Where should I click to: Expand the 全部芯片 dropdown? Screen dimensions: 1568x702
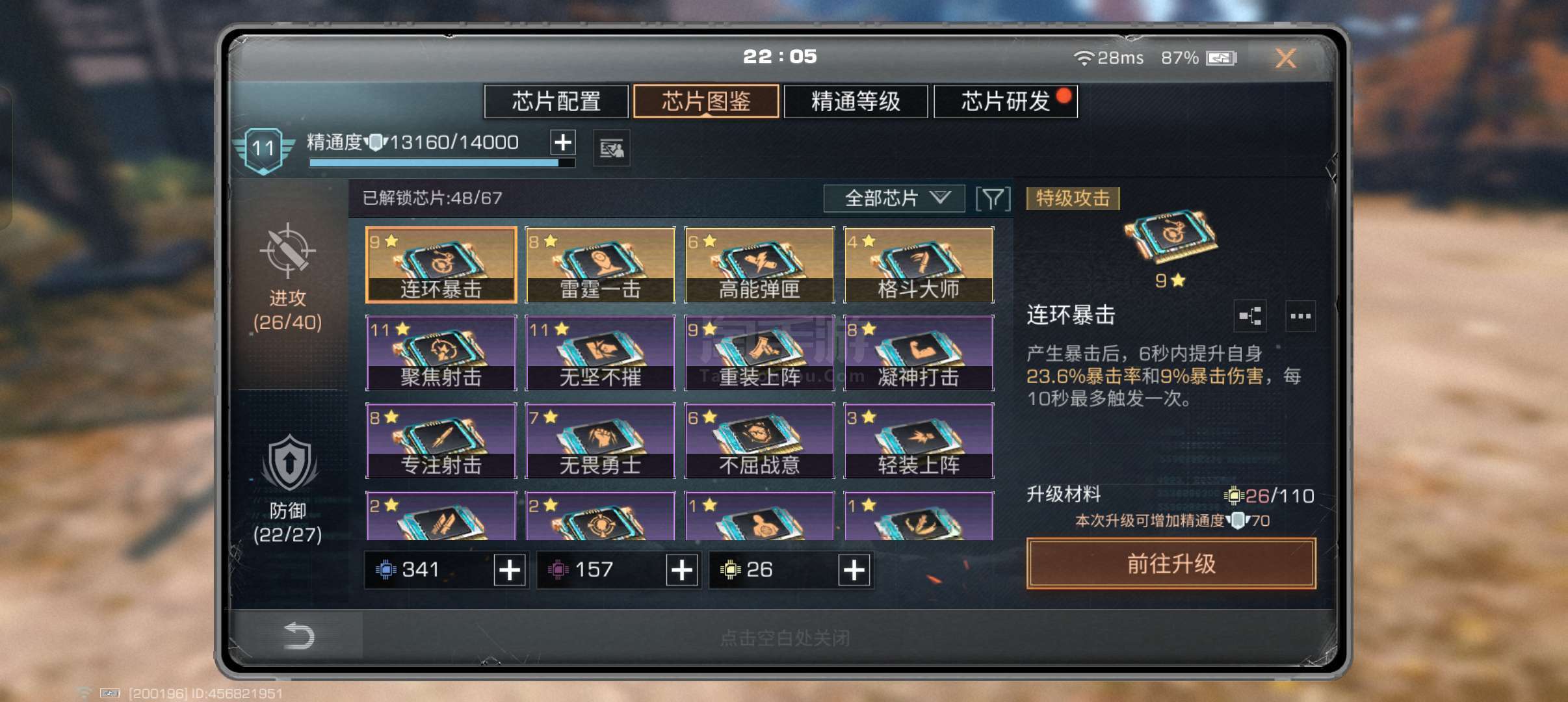click(x=895, y=198)
